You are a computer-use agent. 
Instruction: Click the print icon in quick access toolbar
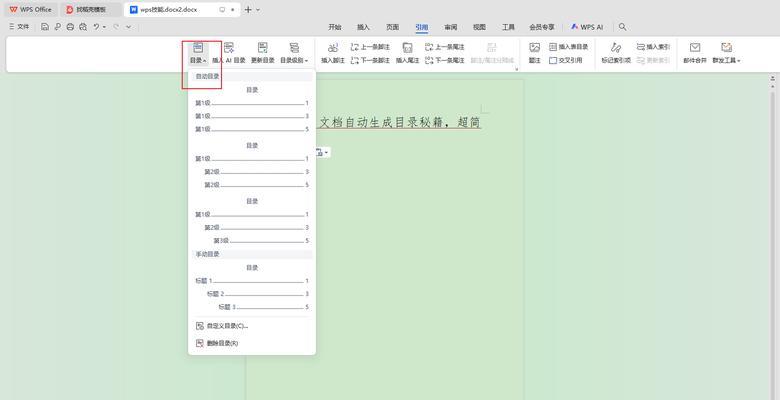[x=70, y=27]
